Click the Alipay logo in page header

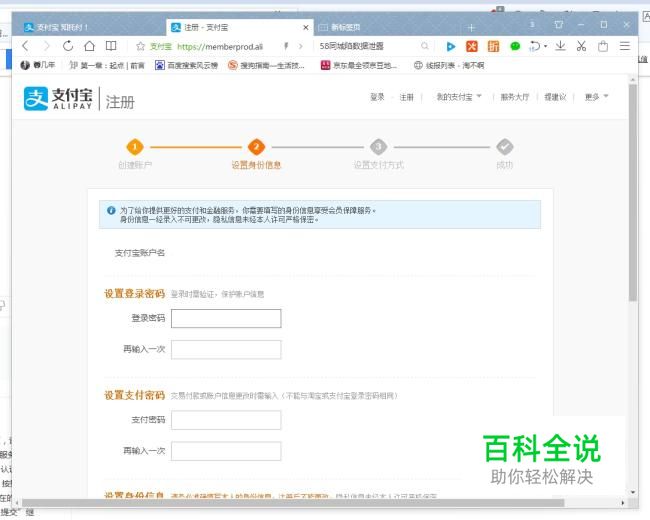coord(58,99)
